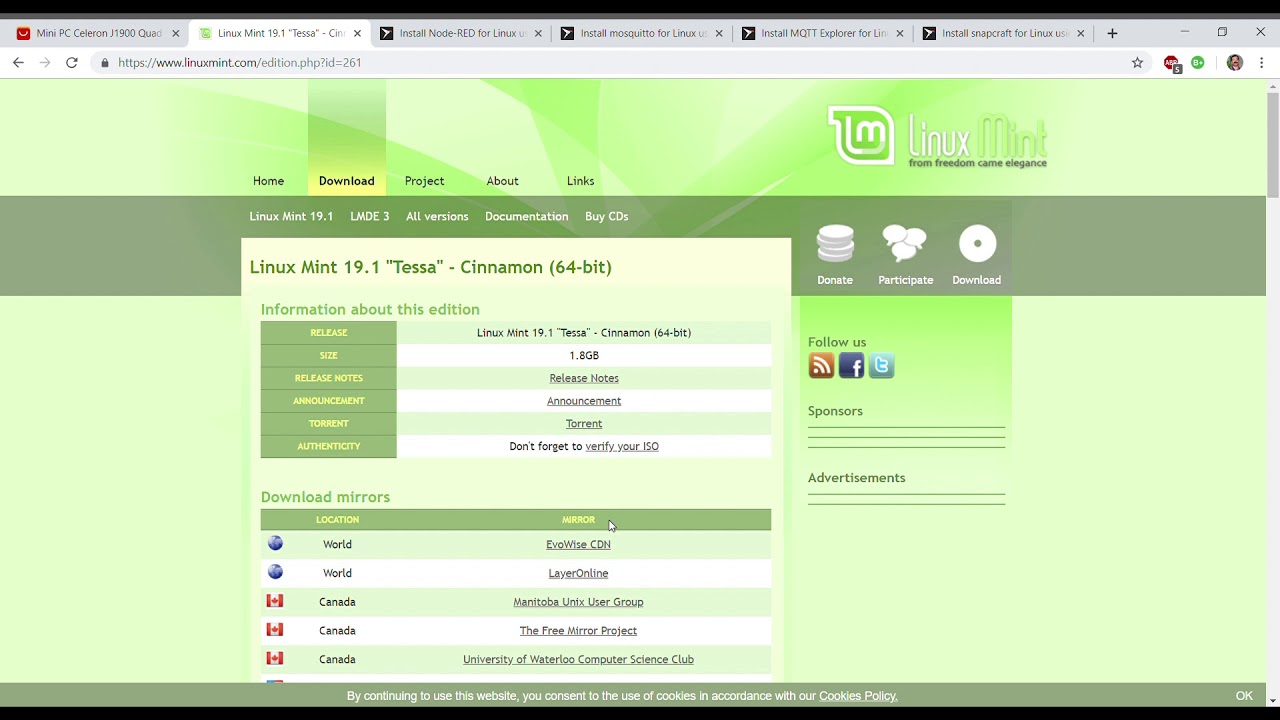Dismiss cookie notice with OK

(x=1244, y=696)
